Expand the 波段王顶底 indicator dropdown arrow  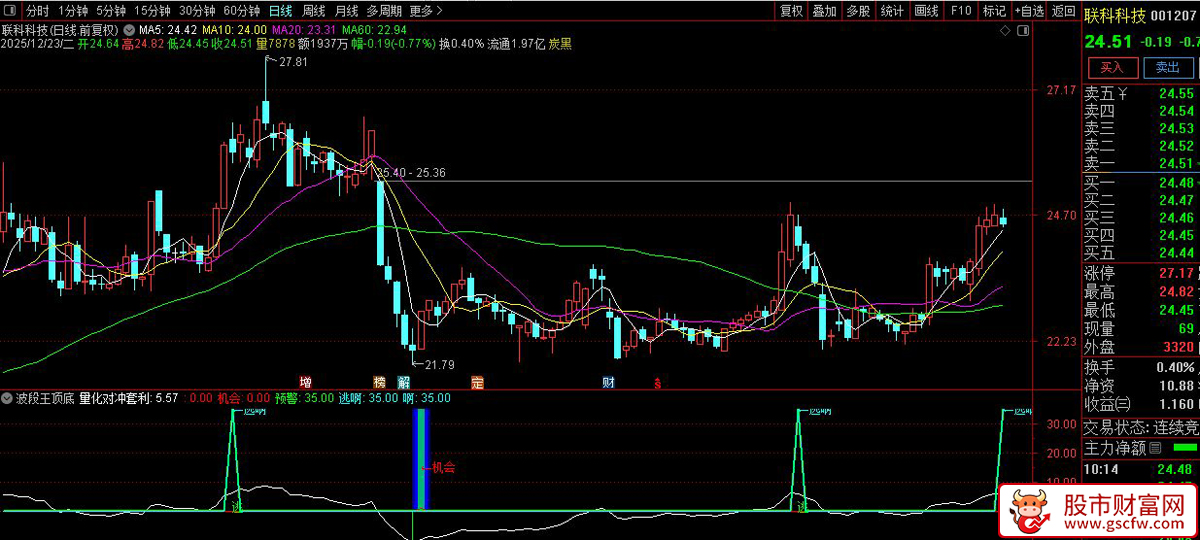tap(8, 398)
